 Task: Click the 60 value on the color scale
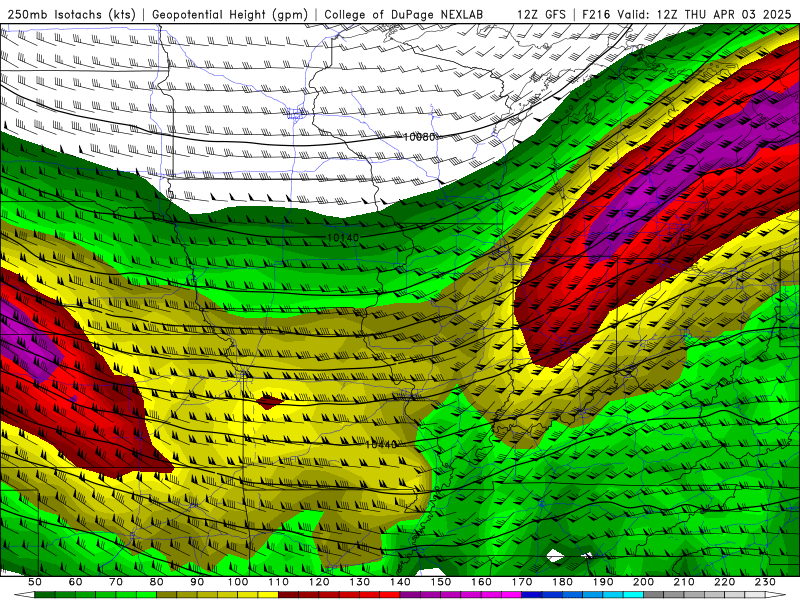pyautogui.click(x=75, y=582)
